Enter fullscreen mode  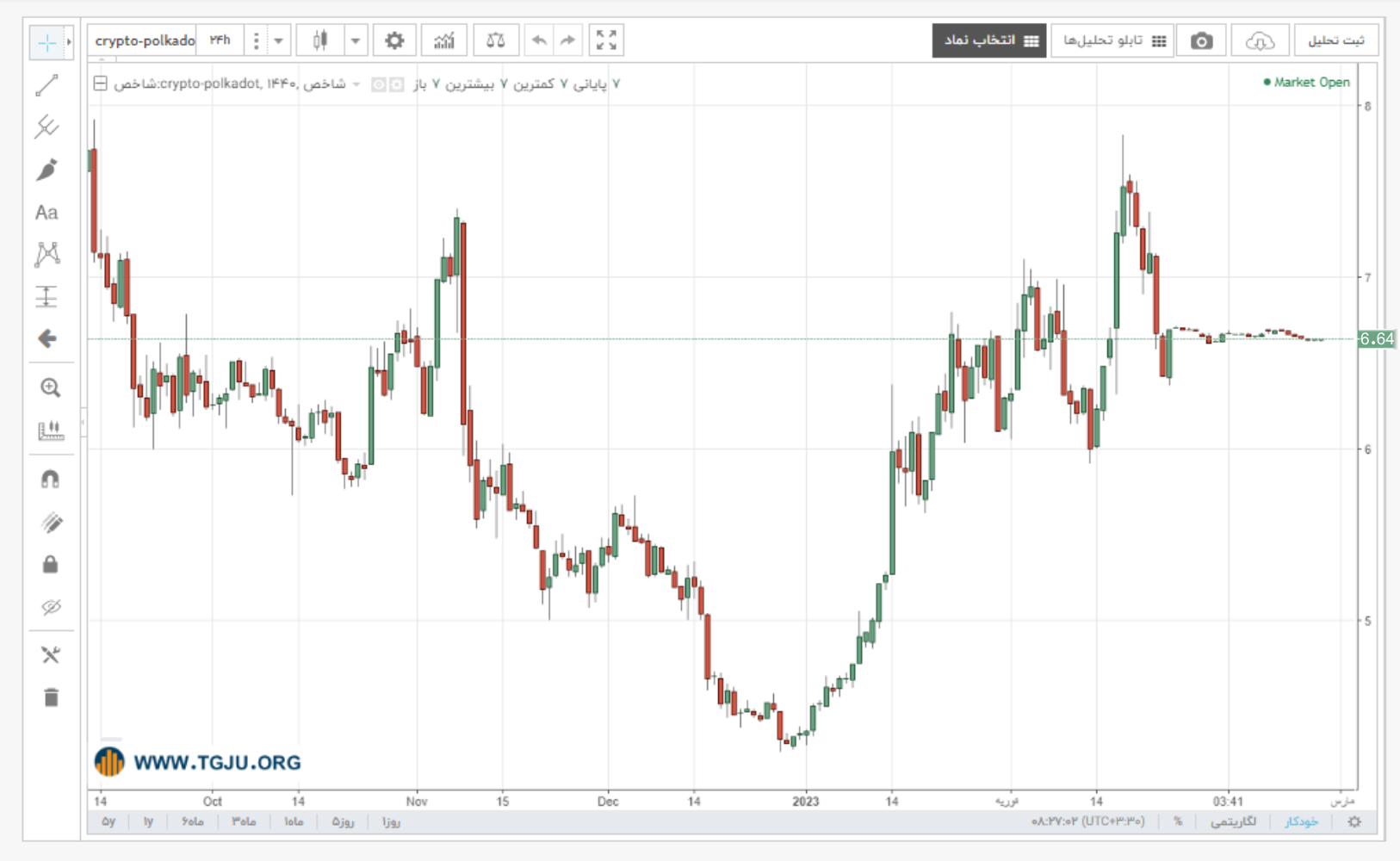[x=606, y=40]
